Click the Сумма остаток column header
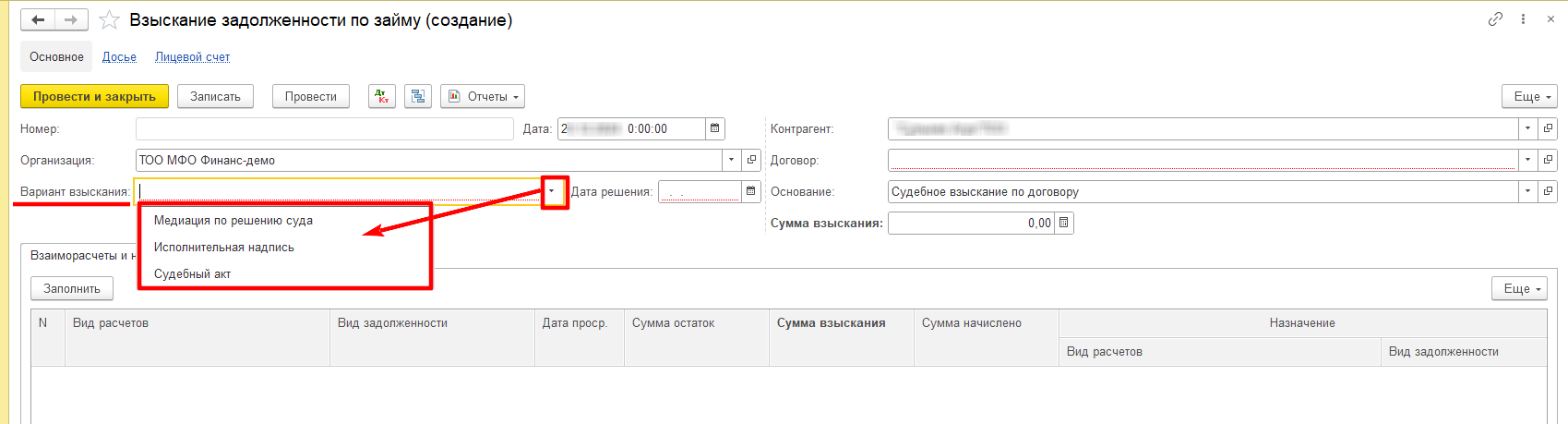Screen dimensions: 1568x424 pos(697,337)
